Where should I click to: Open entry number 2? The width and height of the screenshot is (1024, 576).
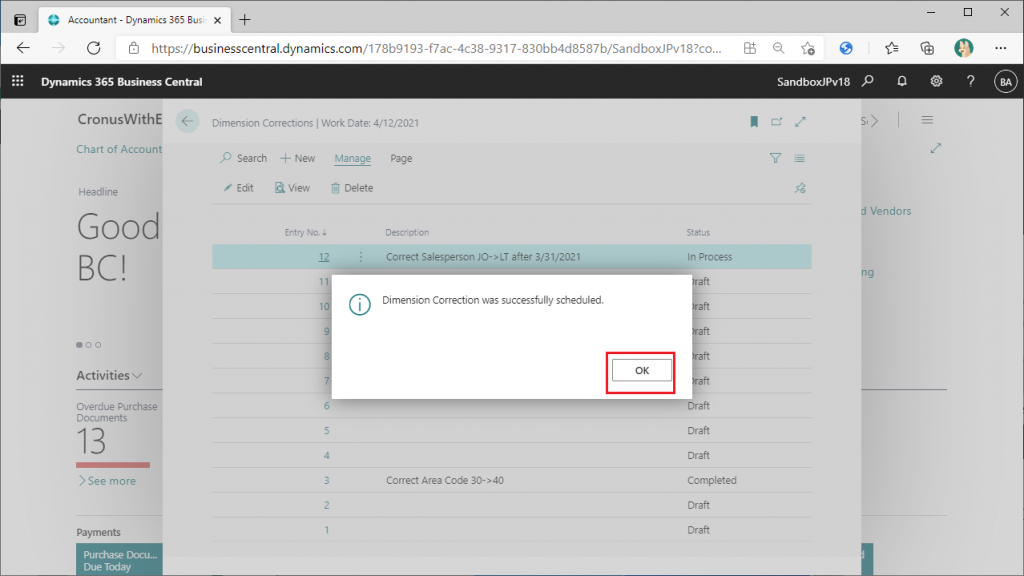pos(327,505)
